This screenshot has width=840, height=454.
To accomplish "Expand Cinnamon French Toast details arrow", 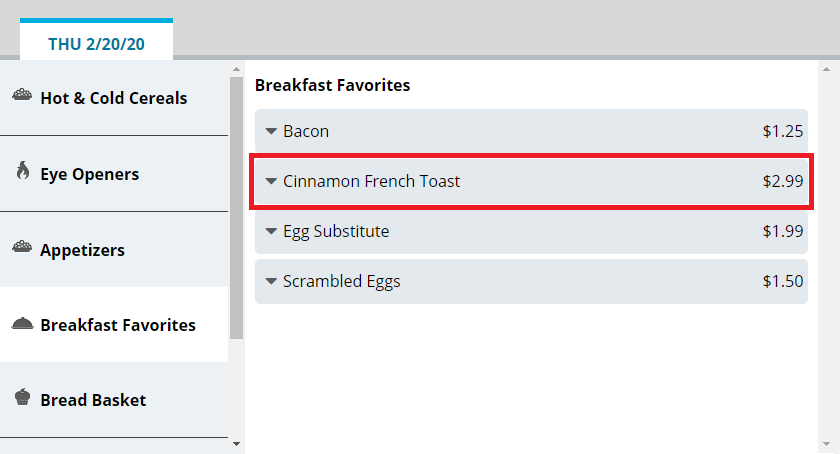I will click(x=271, y=181).
